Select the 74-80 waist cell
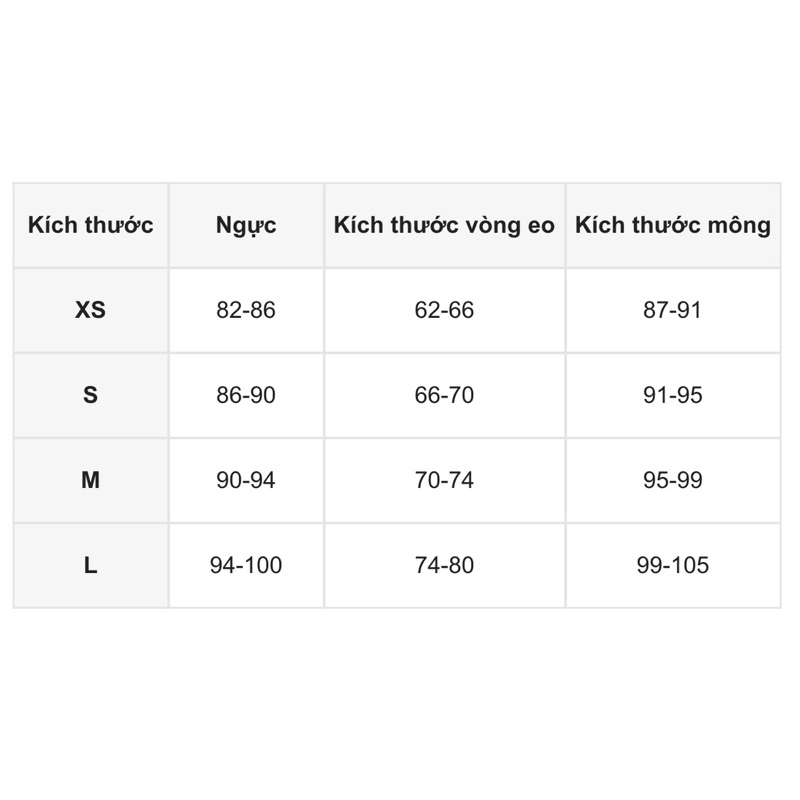 [x=444, y=566]
